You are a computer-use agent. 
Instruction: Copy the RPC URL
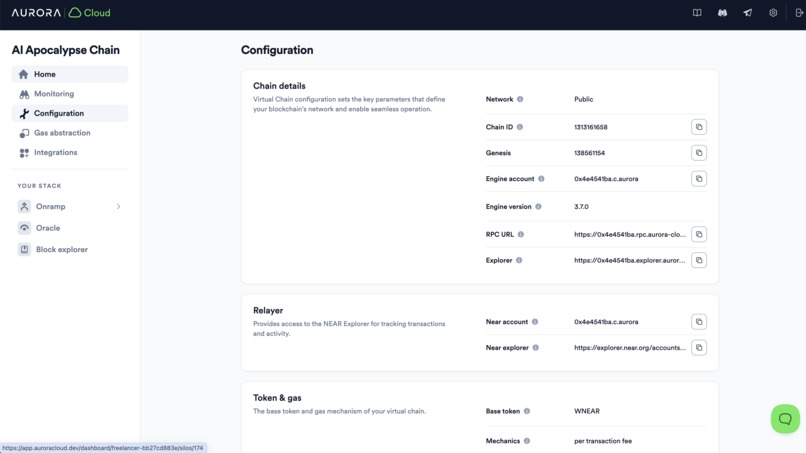pos(699,234)
